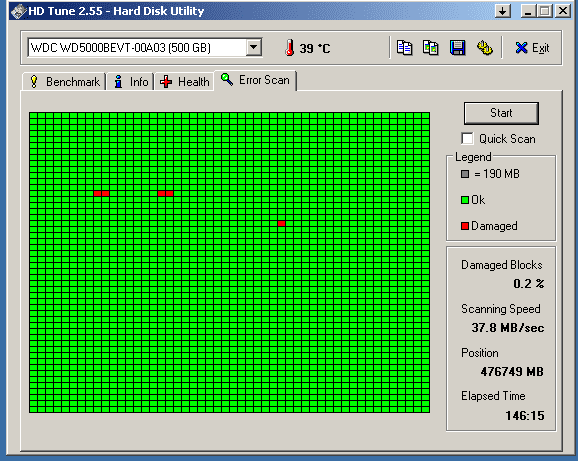Click the red Damaged legend swatch
578x461 pixels.
(x=465, y=226)
